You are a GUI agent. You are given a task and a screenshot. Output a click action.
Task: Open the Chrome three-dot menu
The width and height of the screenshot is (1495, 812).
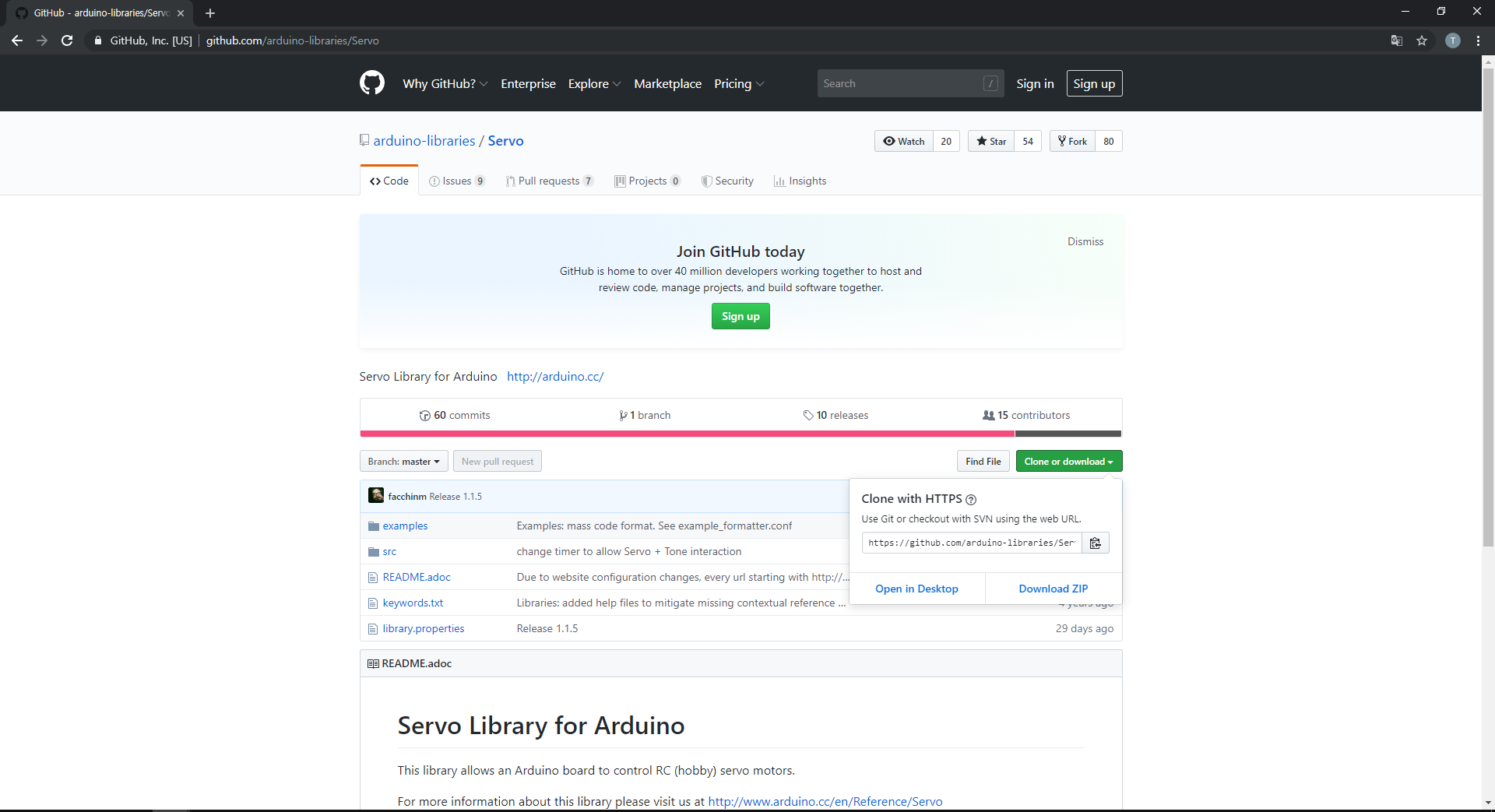pos(1478,40)
